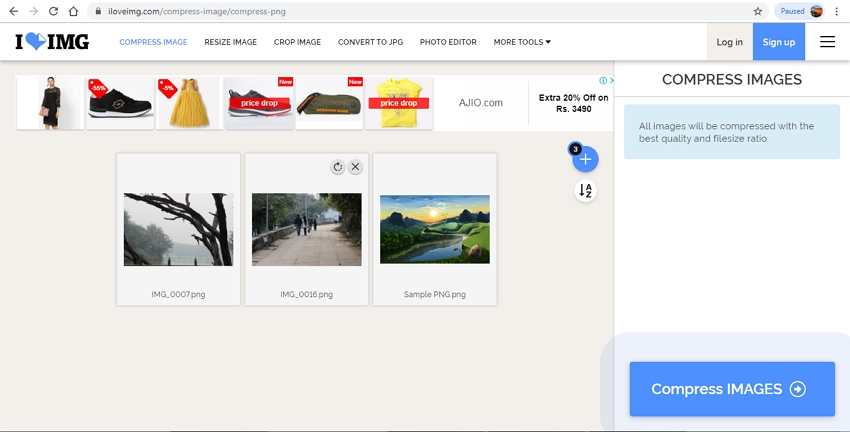Remove IMG_0016.png with the X icon
Image resolution: width=850 pixels, height=432 pixels.
pyautogui.click(x=355, y=167)
